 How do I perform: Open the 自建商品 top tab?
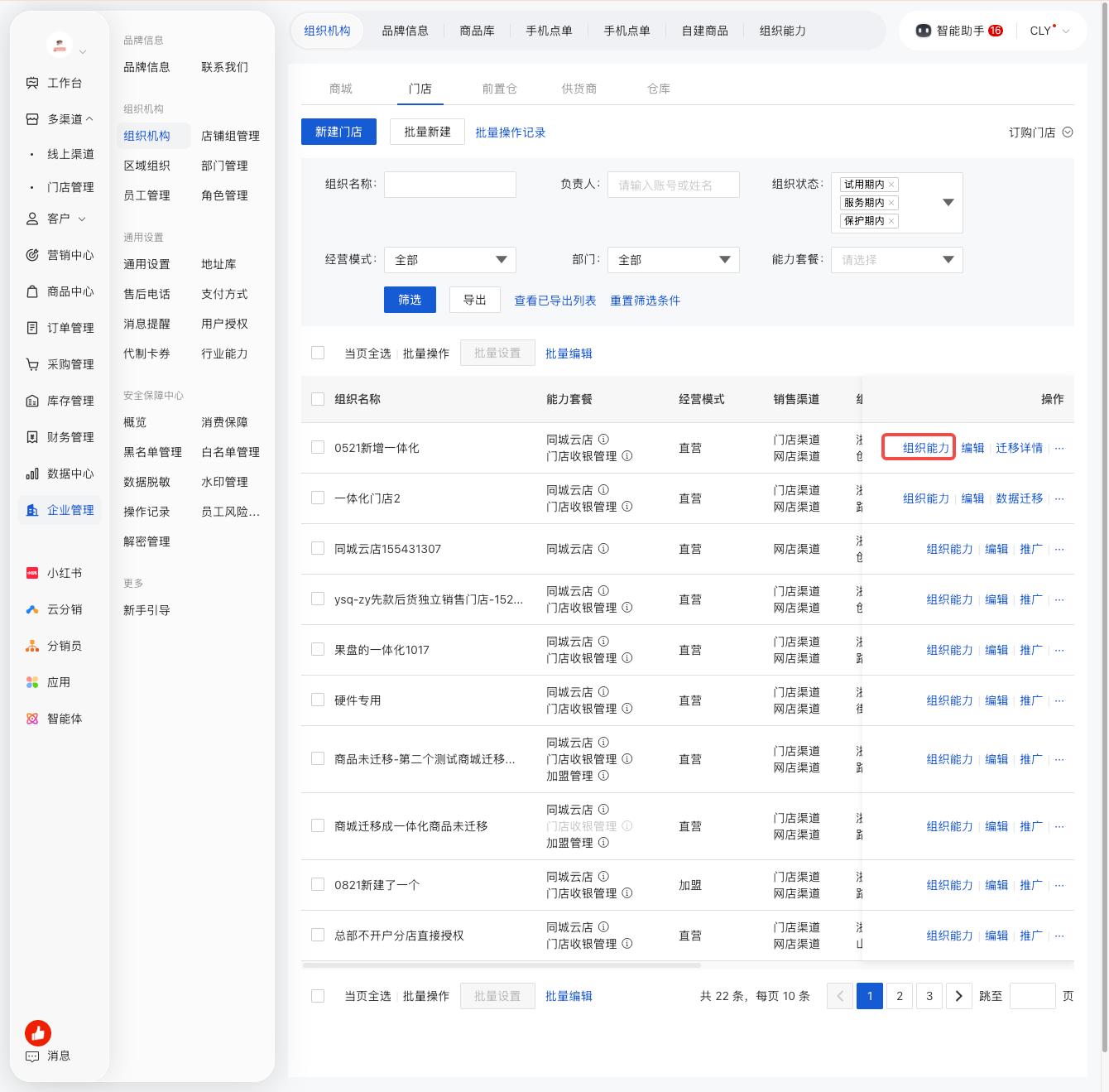pos(705,31)
